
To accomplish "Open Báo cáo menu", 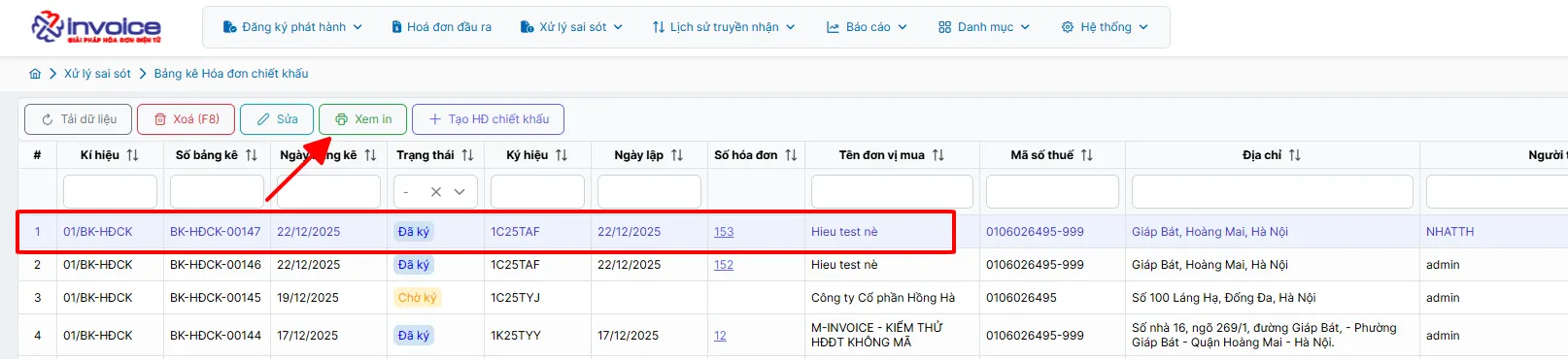I will pos(867,27).
